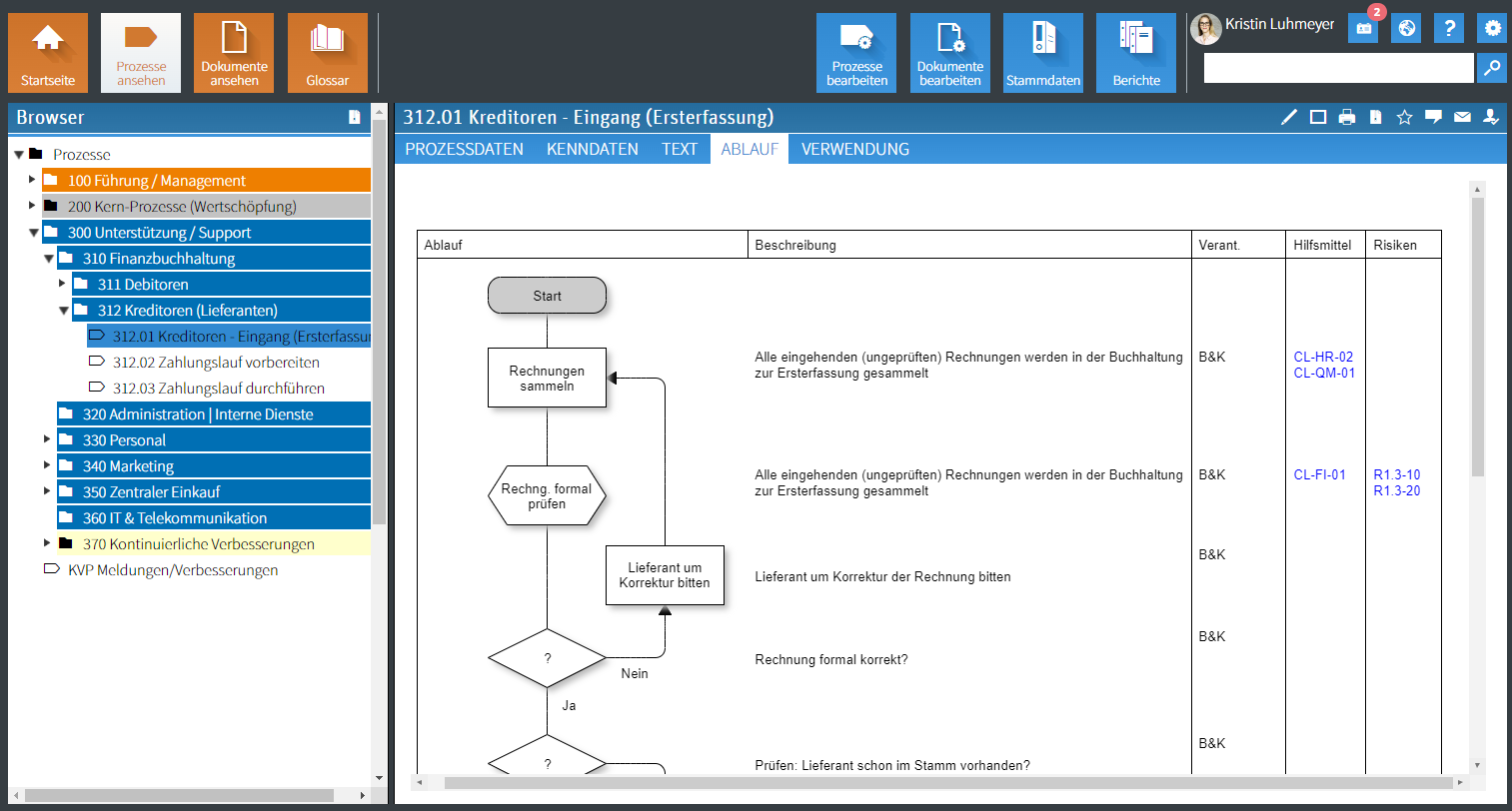Image resolution: width=1512 pixels, height=811 pixels.
Task: Click the document icon in Browser header
Action: pyautogui.click(x=354, y=117)
